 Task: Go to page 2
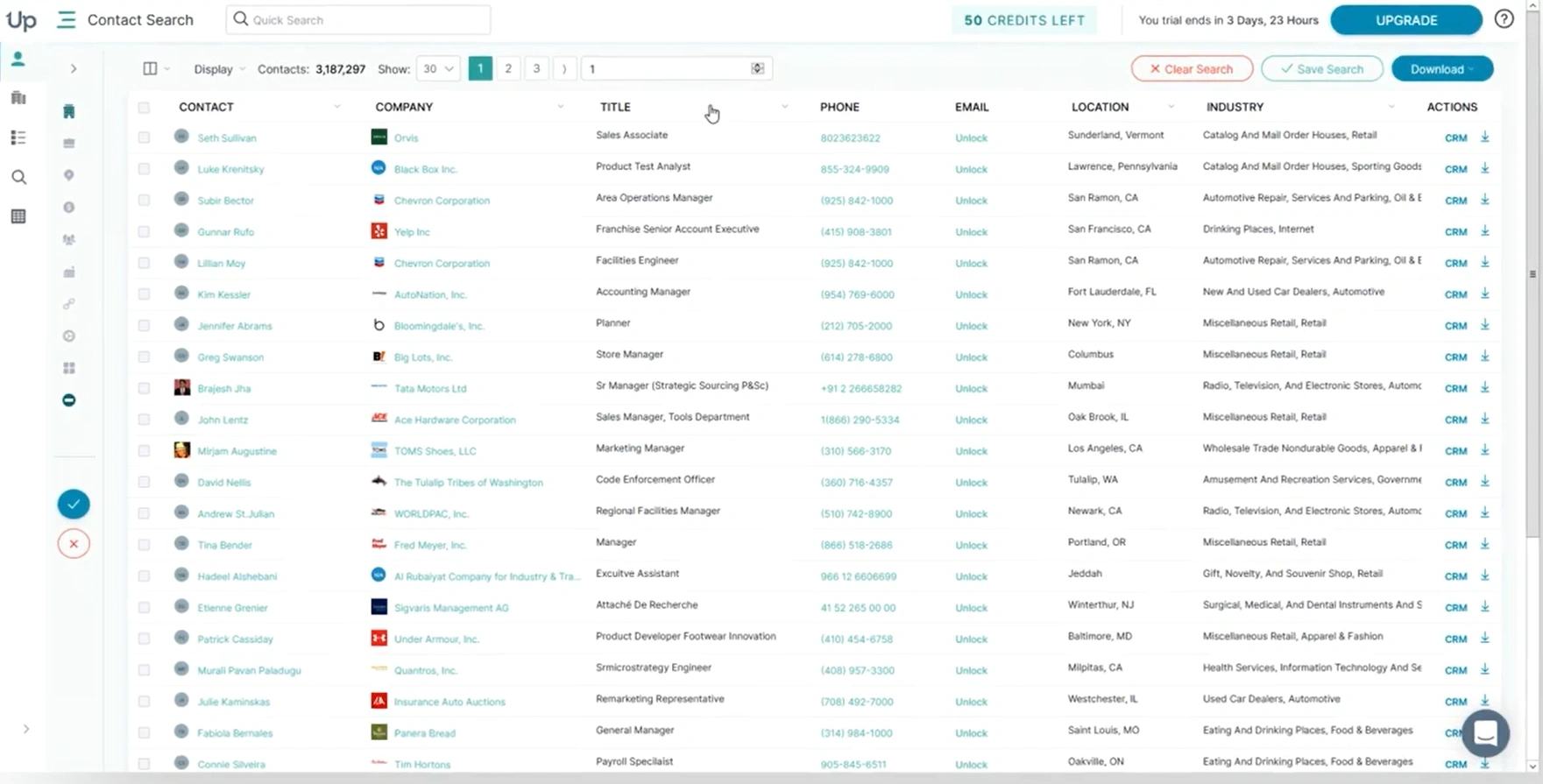click(508, 68)
